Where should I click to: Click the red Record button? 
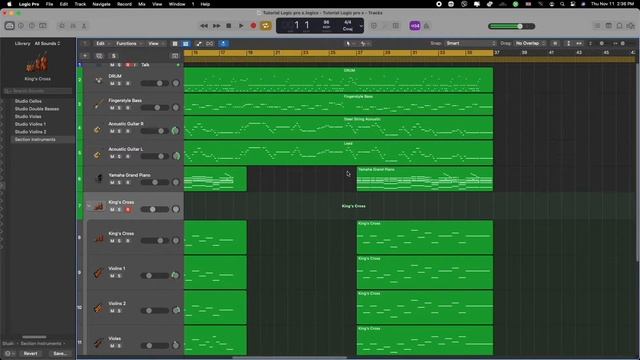[253, 26]
